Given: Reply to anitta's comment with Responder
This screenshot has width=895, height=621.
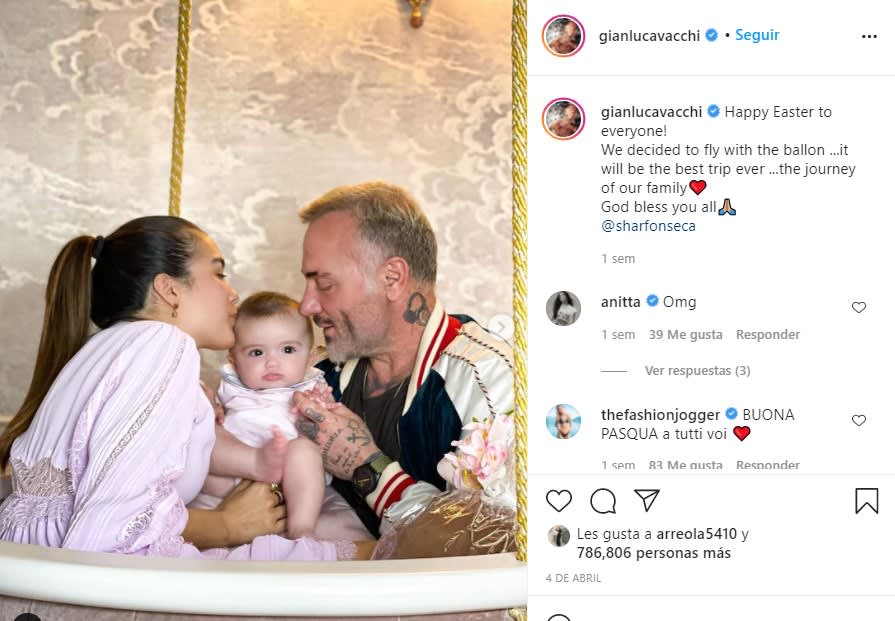Looking at the screenshot, I should [768, 334].
